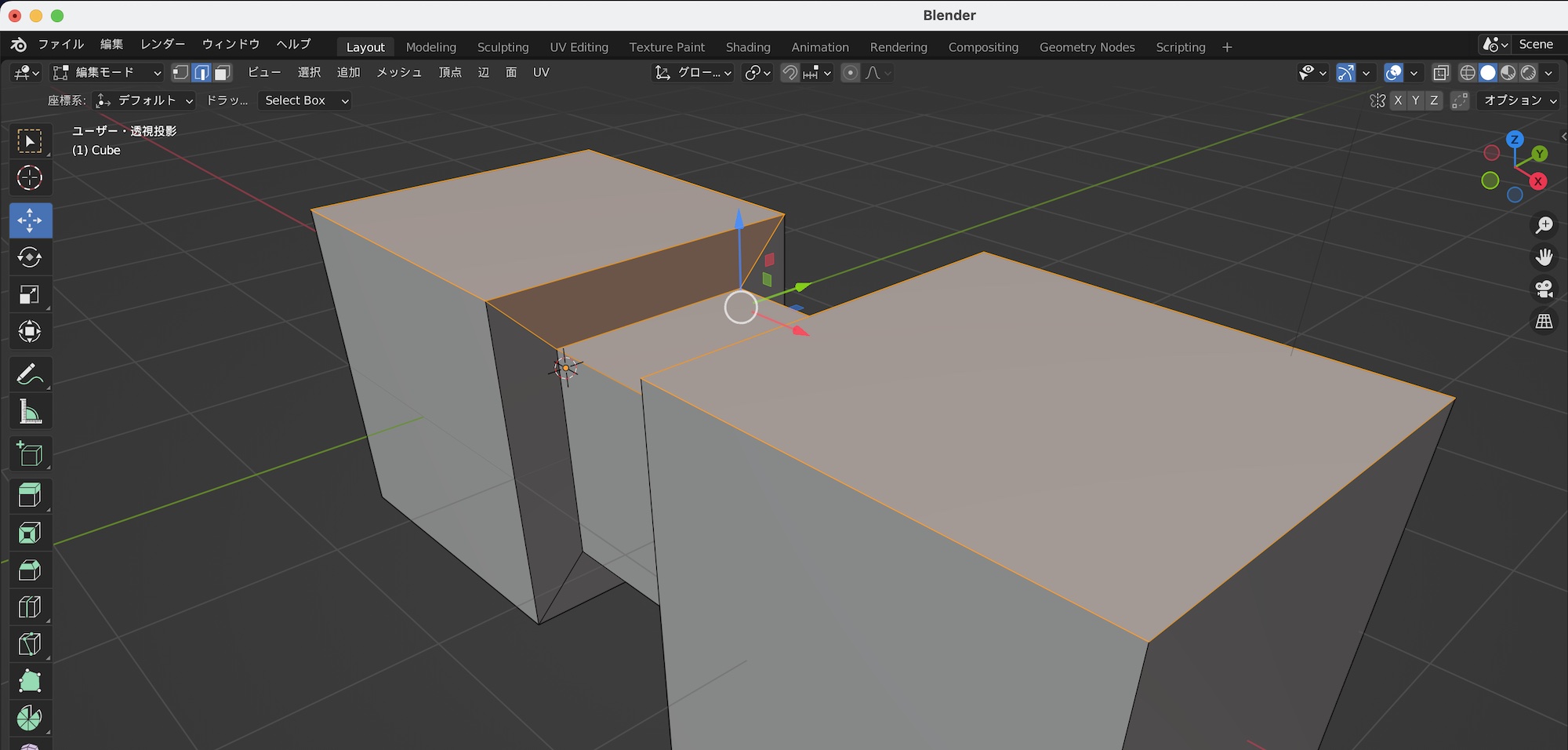The height and width of the screenshot is (750, 1568).
Task: Activate the Rotate tool
Action: [x=30, y=257]
